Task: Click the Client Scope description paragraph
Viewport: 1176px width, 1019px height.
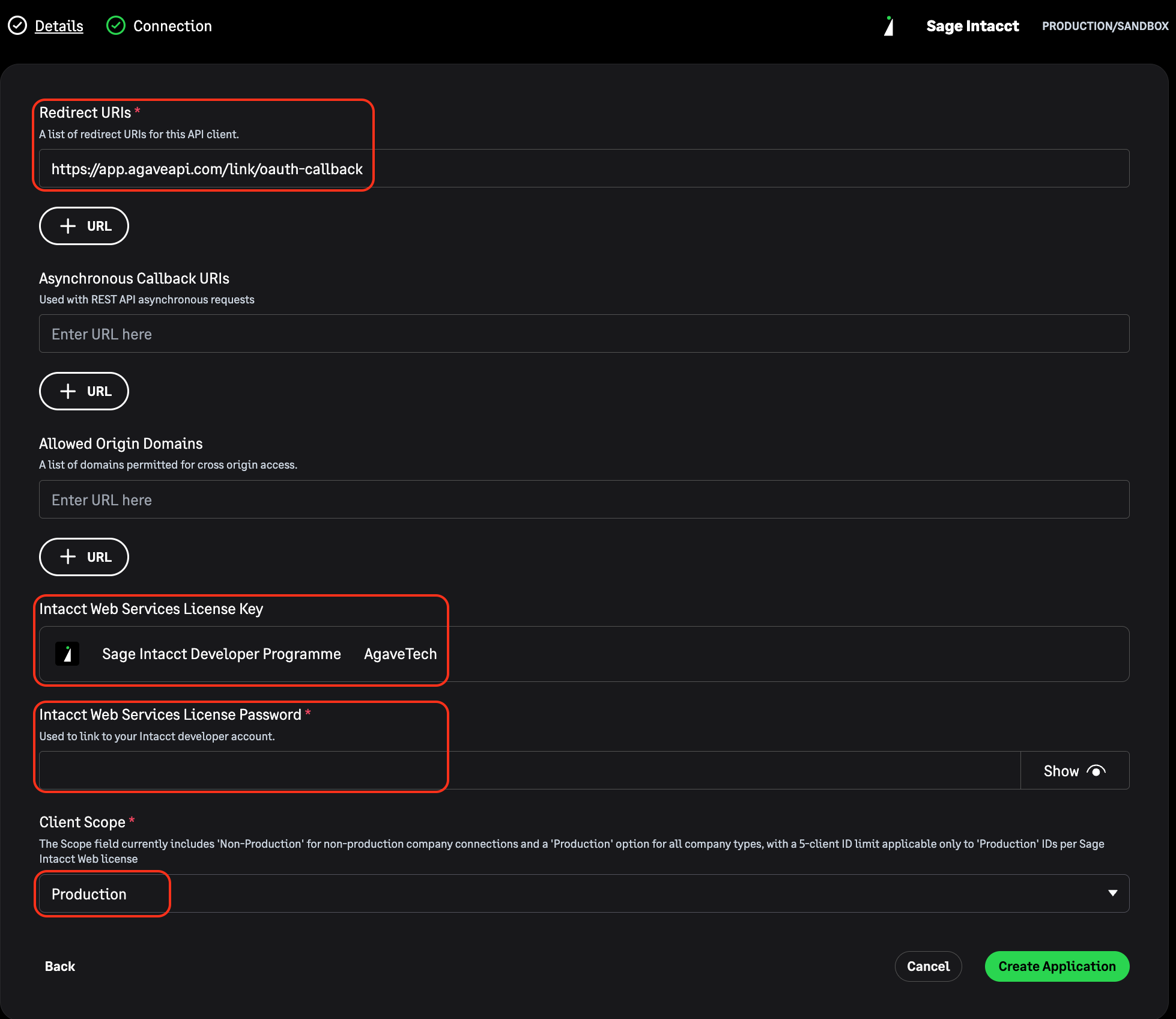Action: tap(572, 851)
